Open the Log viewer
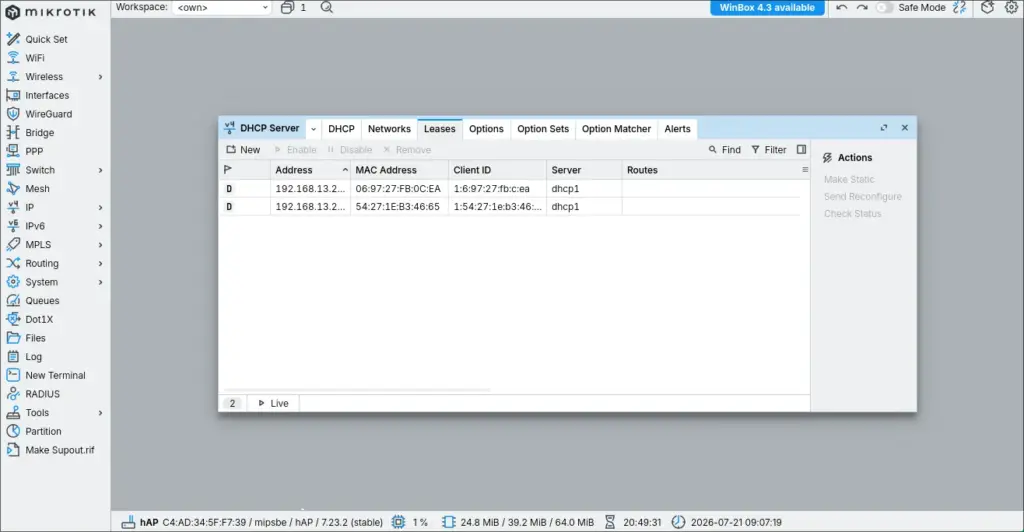This screenshot has width=1024, height=532. pyautogui.click(x=24, y=356)
